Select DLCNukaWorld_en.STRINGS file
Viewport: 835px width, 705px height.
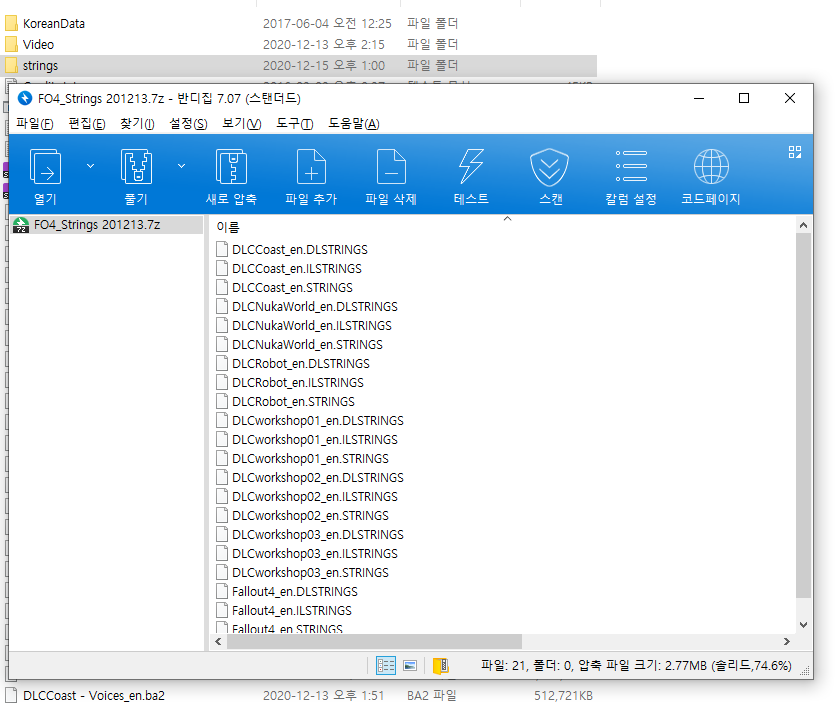pyautogui.click(x=307, y=345)
